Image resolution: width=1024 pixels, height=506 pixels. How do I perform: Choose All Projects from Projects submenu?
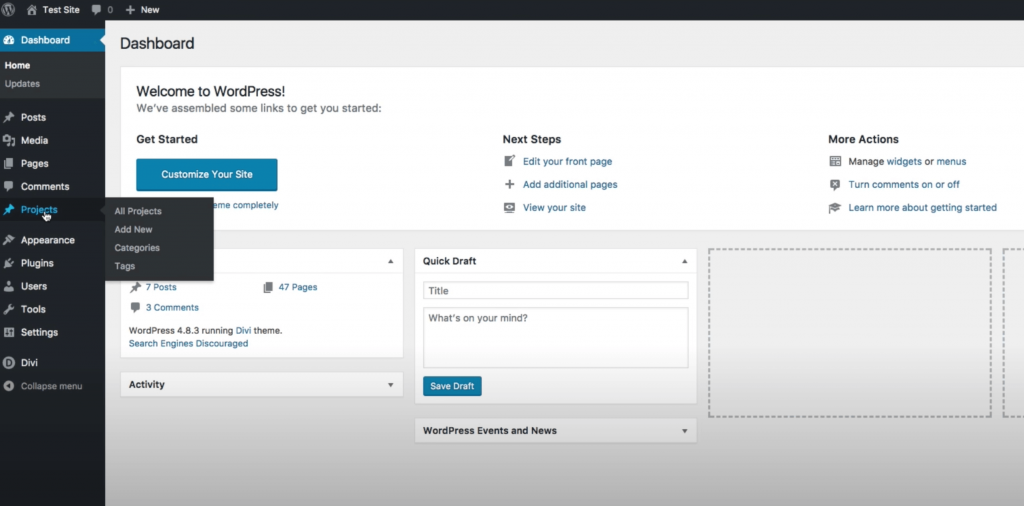click(x=138, y=212)
